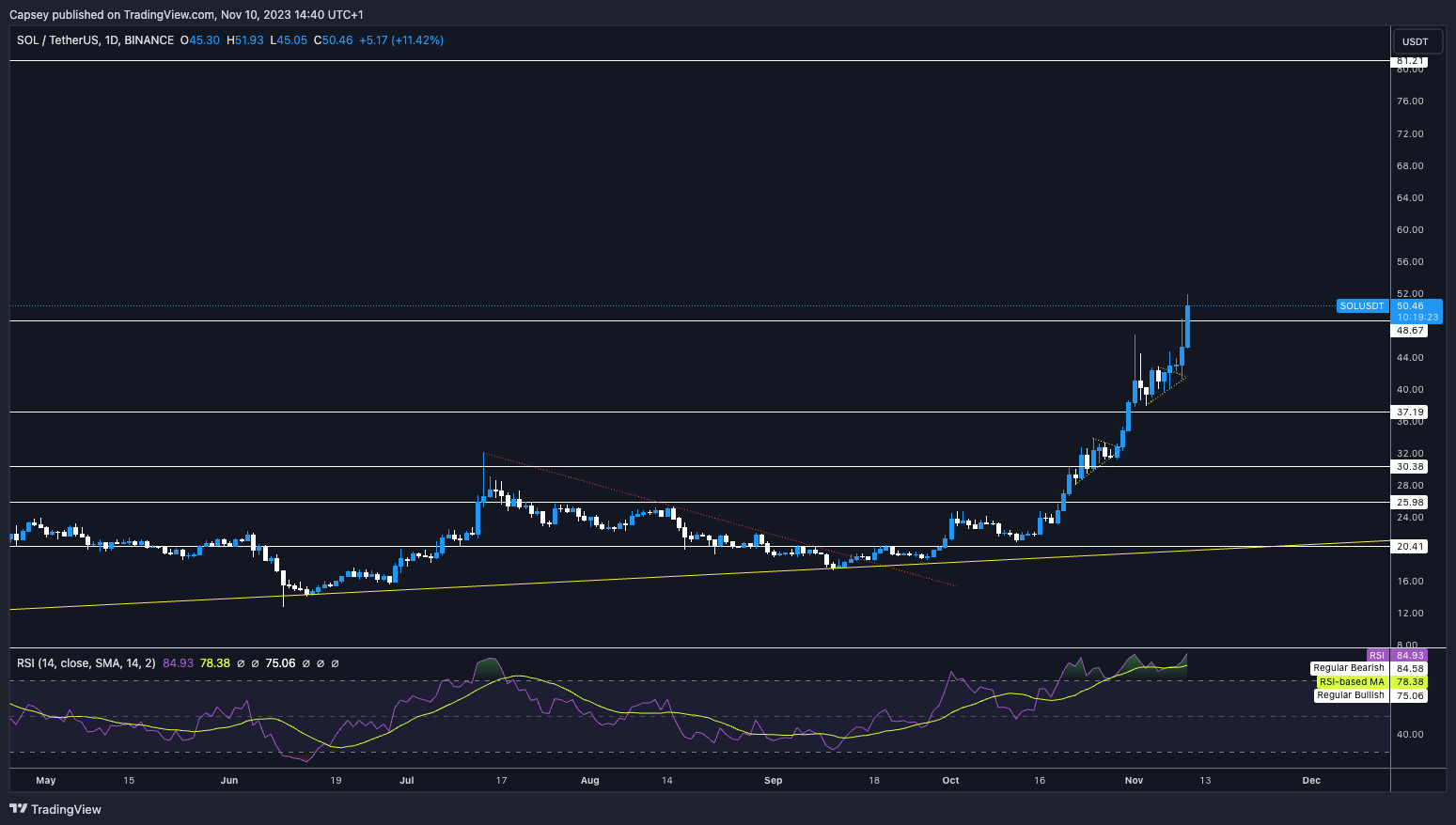Viewport: 1456px width, 825px height.
Task: Click the RSI indicator legend title
Action: [86, 663]
